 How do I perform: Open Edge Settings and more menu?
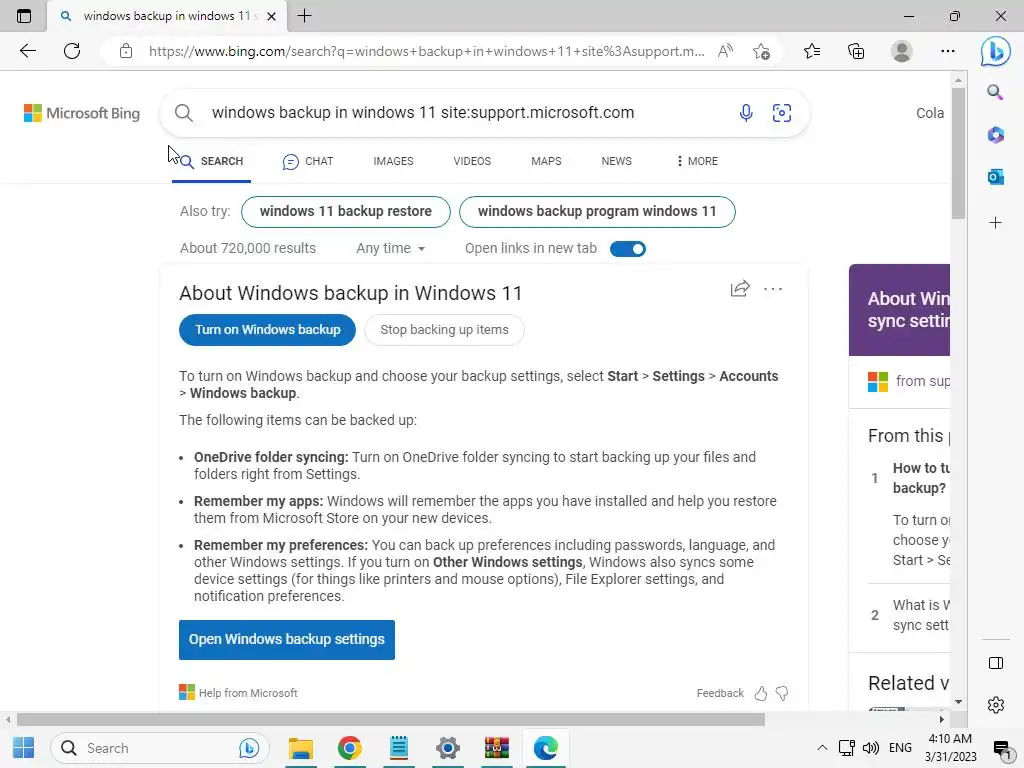948,51
